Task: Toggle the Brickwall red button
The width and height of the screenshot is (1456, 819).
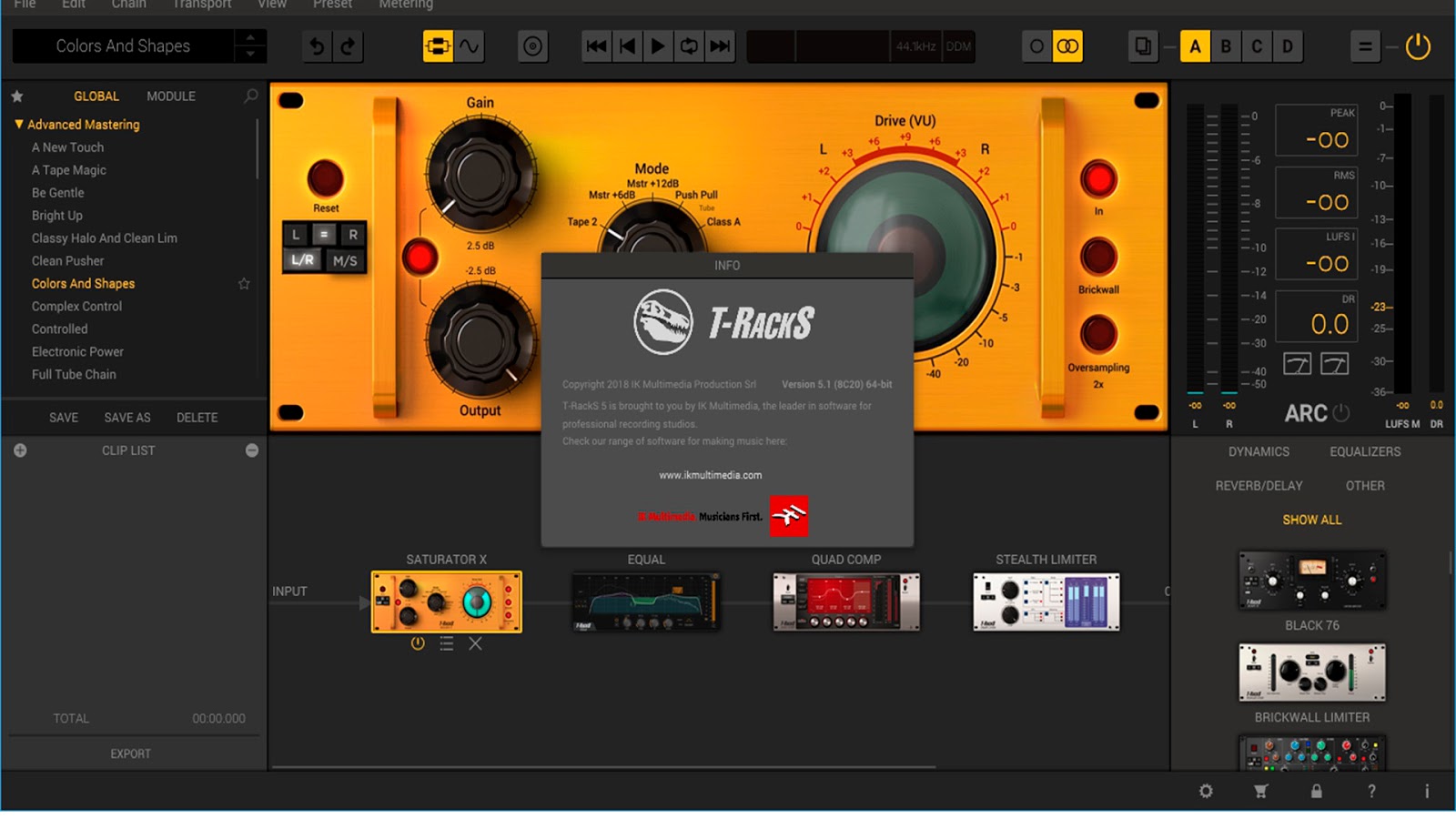Action: (x=1098, y=257)
